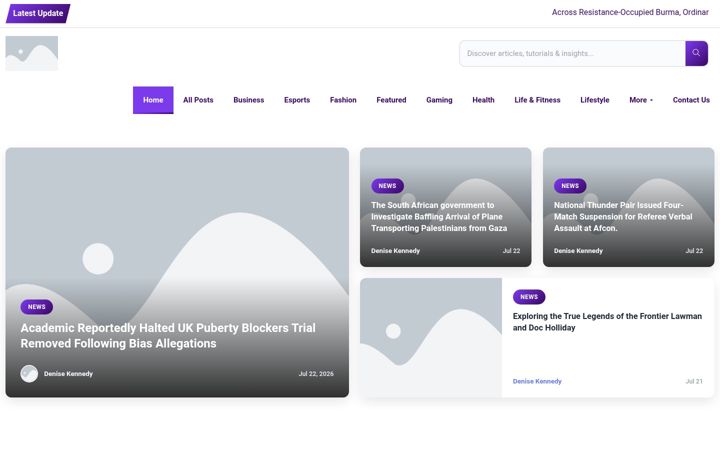The height and width of the screenshot is (450, 720).
Task: Open the Frontier Lawman and Doc Holliday article
Action: click(607, 322)
